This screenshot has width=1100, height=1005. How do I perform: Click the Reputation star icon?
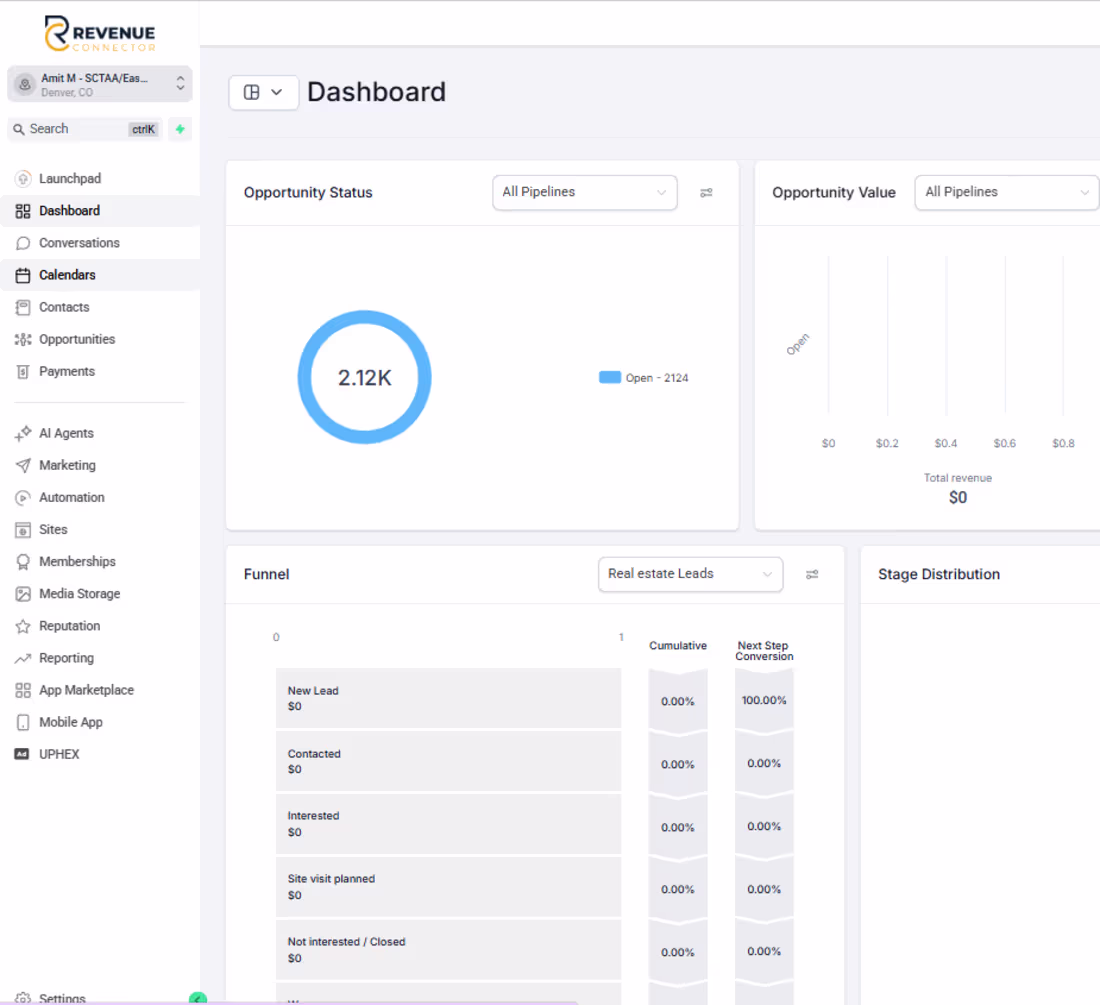click(22, 626)
